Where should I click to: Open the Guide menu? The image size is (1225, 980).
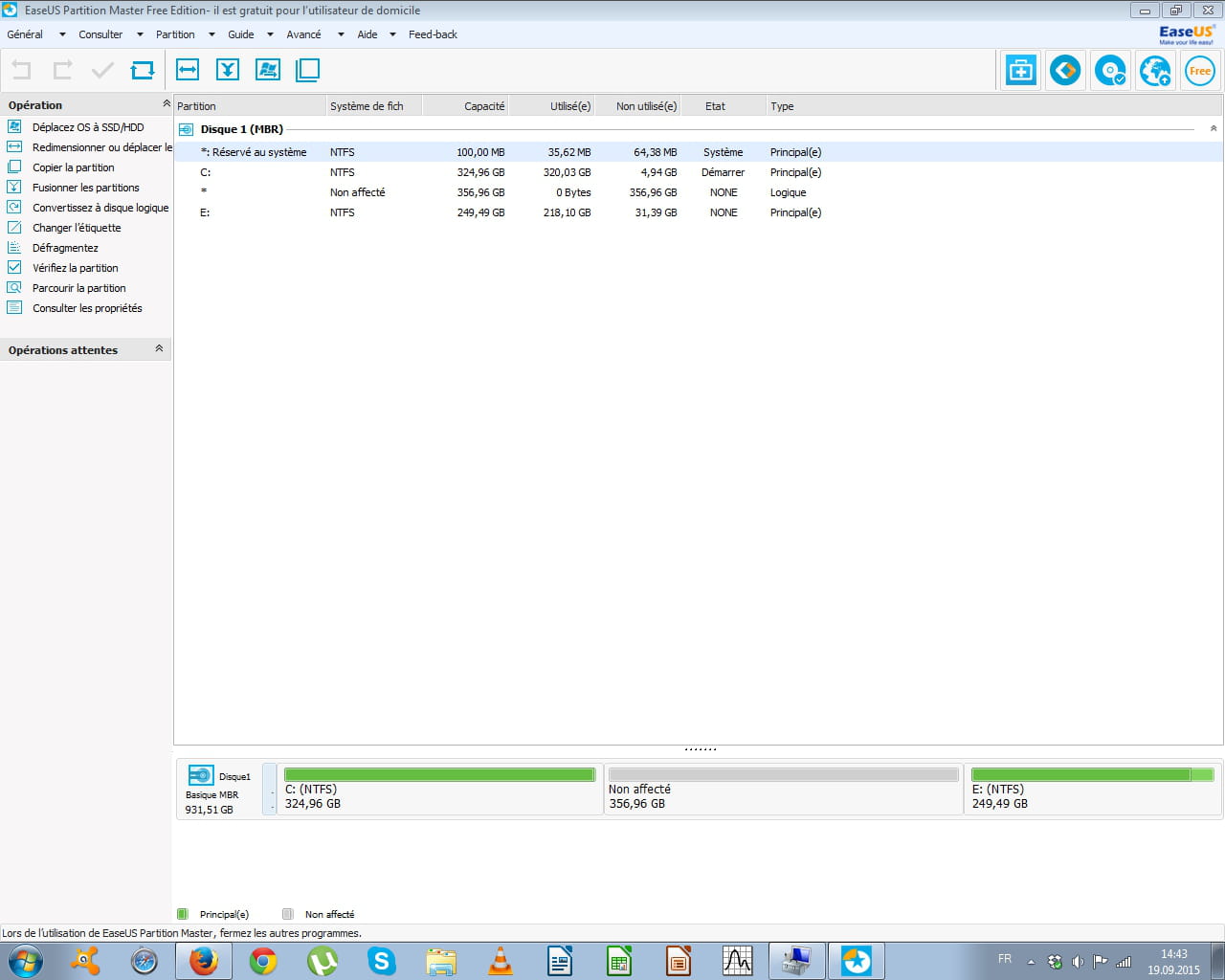coord(241,34)
